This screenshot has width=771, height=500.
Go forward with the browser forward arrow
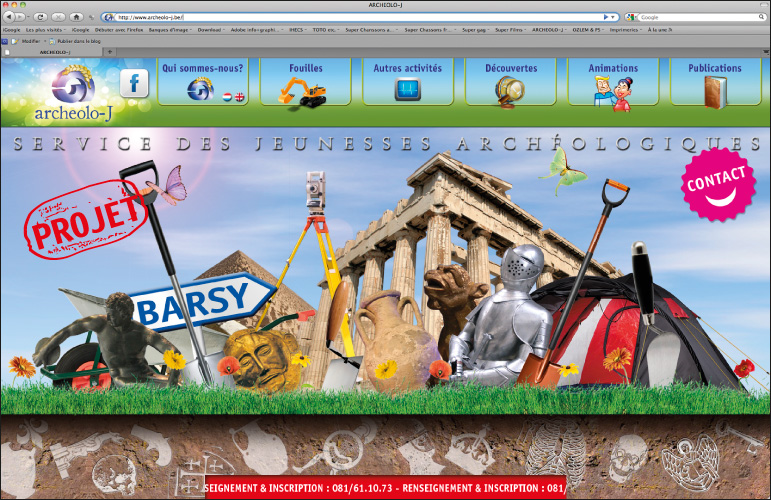click(x=20, y=17)
